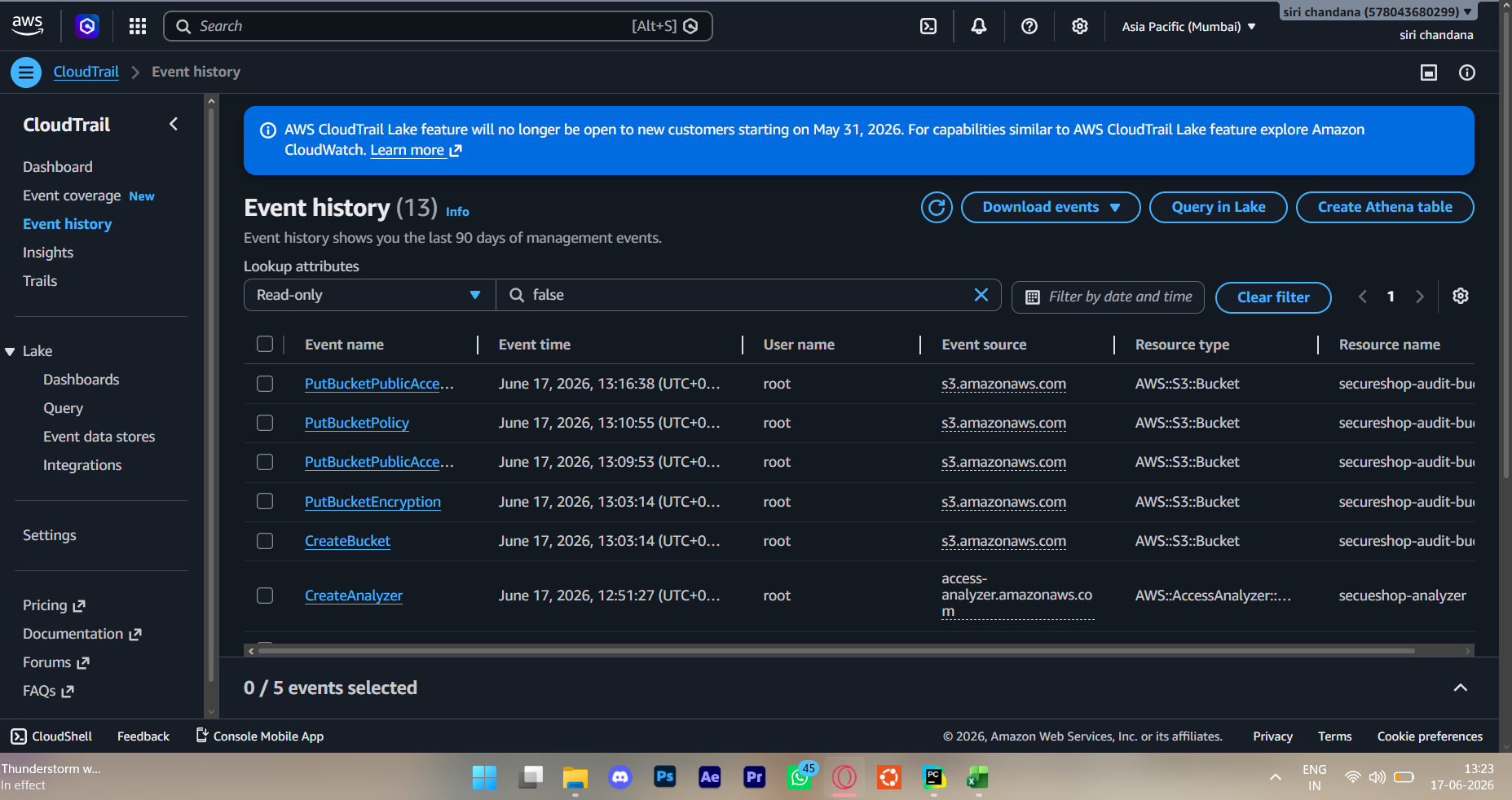Open the Amazon Q icon in the top bar
Image resolution: width=1512 pixels, height=800 pixels.
(x=87, y=26)
